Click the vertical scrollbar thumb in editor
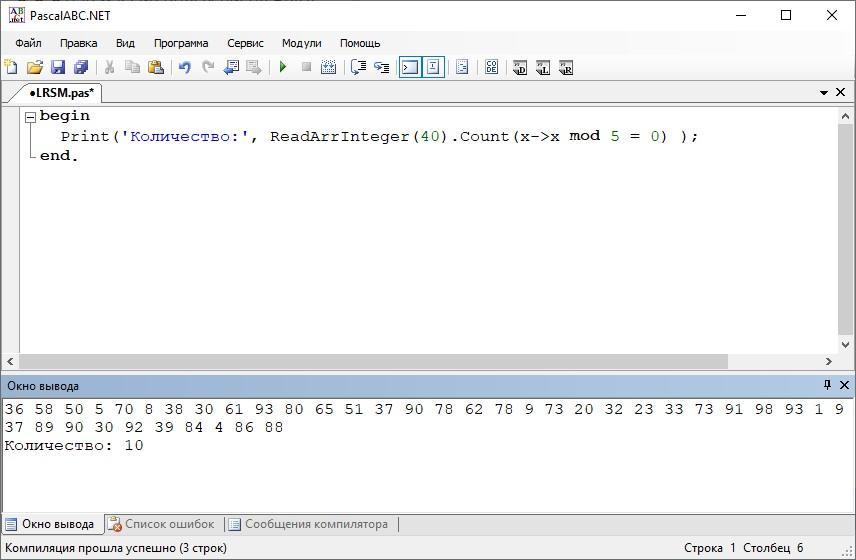Screen dimensions: 856x560 click(845, 228)
